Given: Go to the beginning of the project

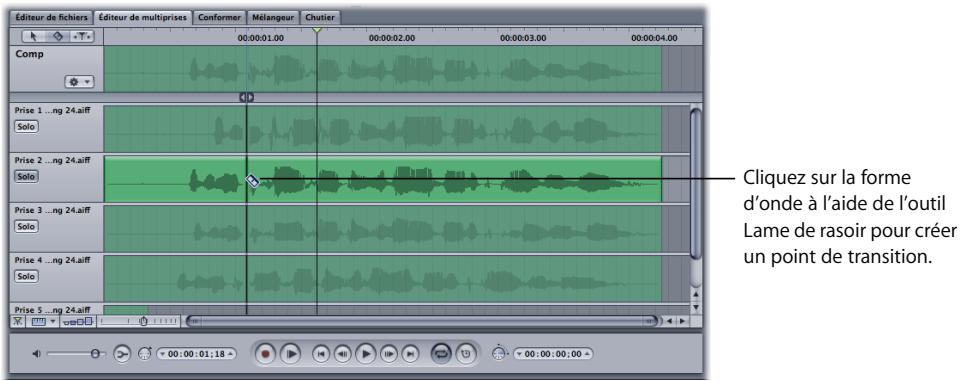Looking at the screenshot, I should click(x=321, y=354).
